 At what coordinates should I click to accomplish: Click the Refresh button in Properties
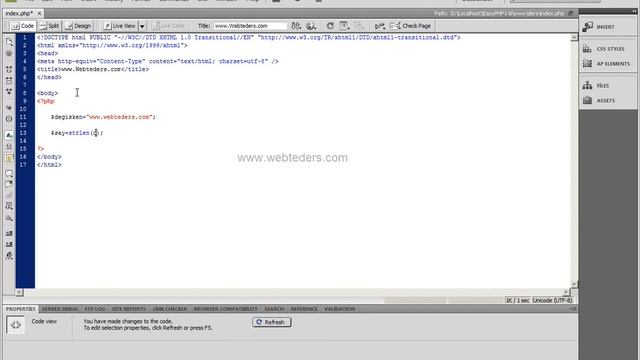click(x=271, y=322)
